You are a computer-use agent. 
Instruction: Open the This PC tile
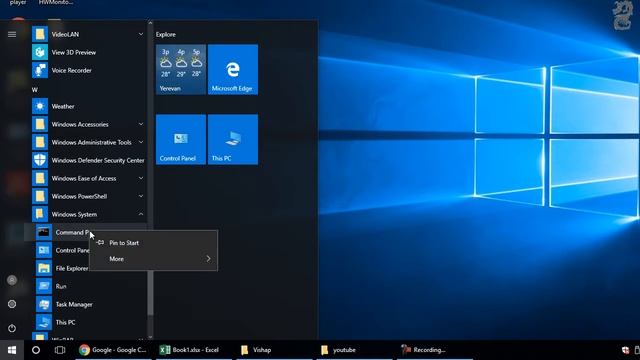[233, 140]
